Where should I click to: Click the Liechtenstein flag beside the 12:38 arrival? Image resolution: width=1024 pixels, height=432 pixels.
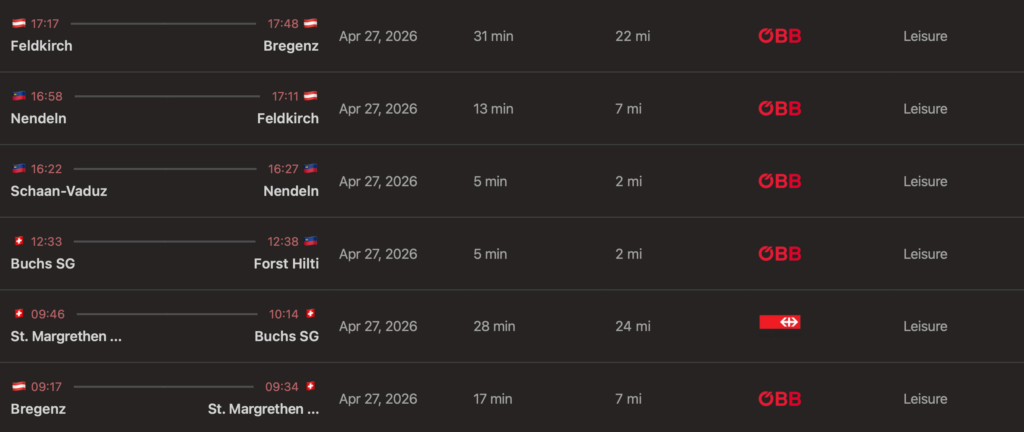[311, 241]
